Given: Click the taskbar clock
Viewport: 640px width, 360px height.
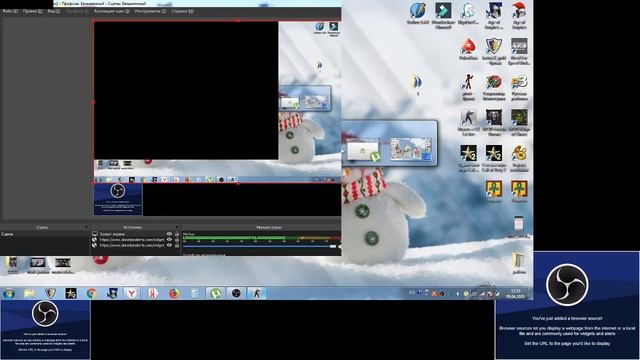Looking at the screenshot, I should pyautogui.click(x=516, y=293).
